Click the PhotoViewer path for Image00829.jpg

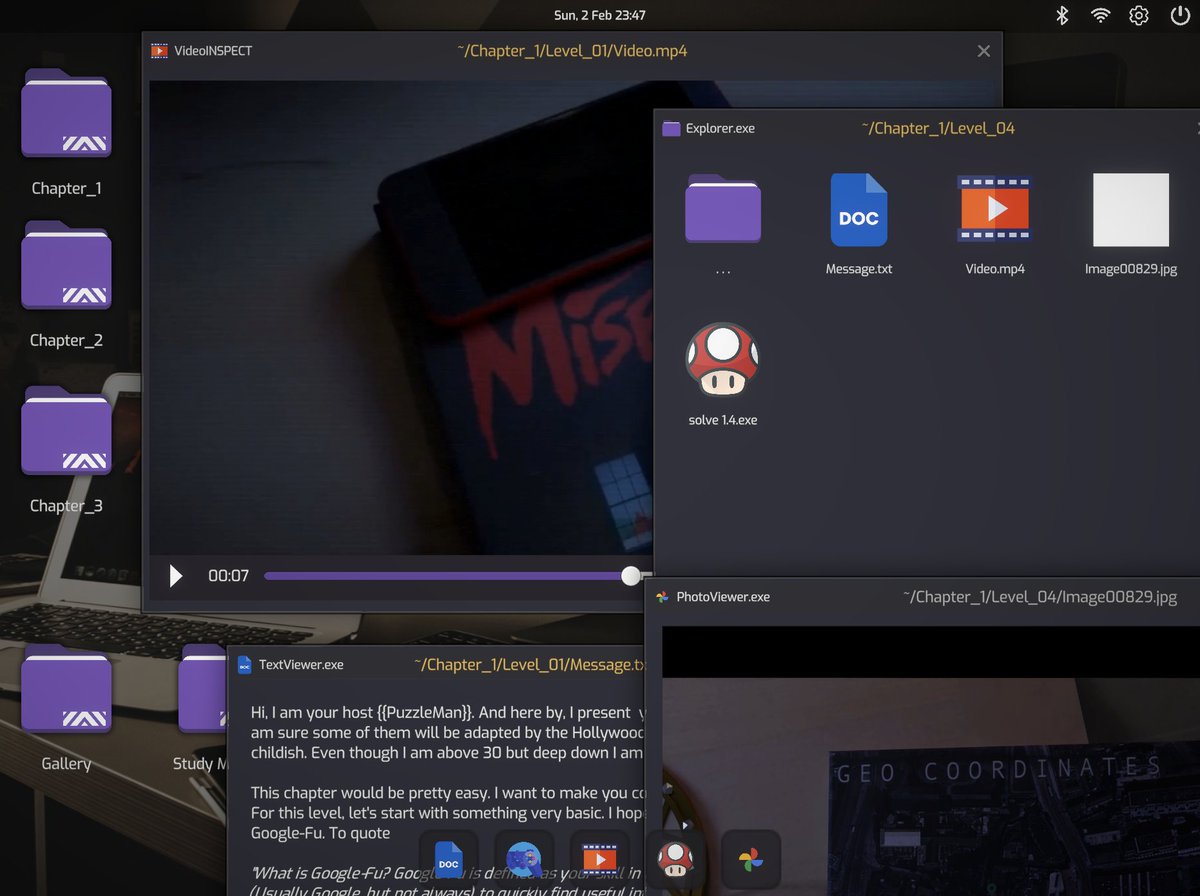(x=1040, y=597)
